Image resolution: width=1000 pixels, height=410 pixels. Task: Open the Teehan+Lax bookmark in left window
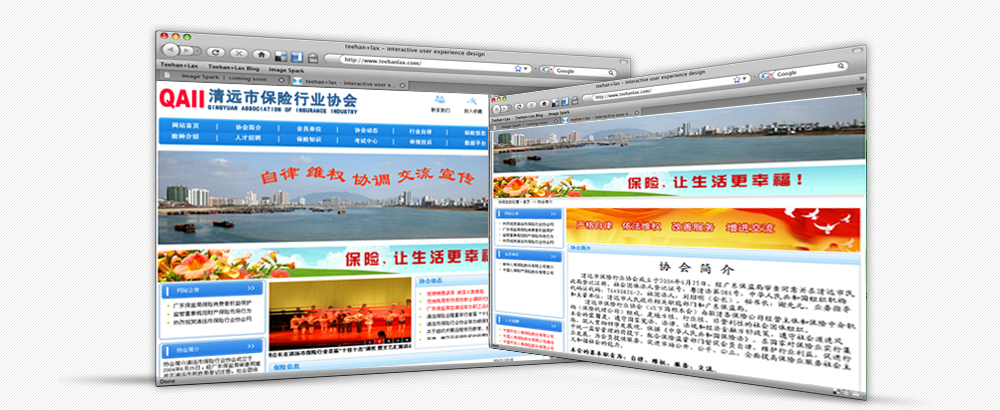pyautogui.click(x=179, y=66)
